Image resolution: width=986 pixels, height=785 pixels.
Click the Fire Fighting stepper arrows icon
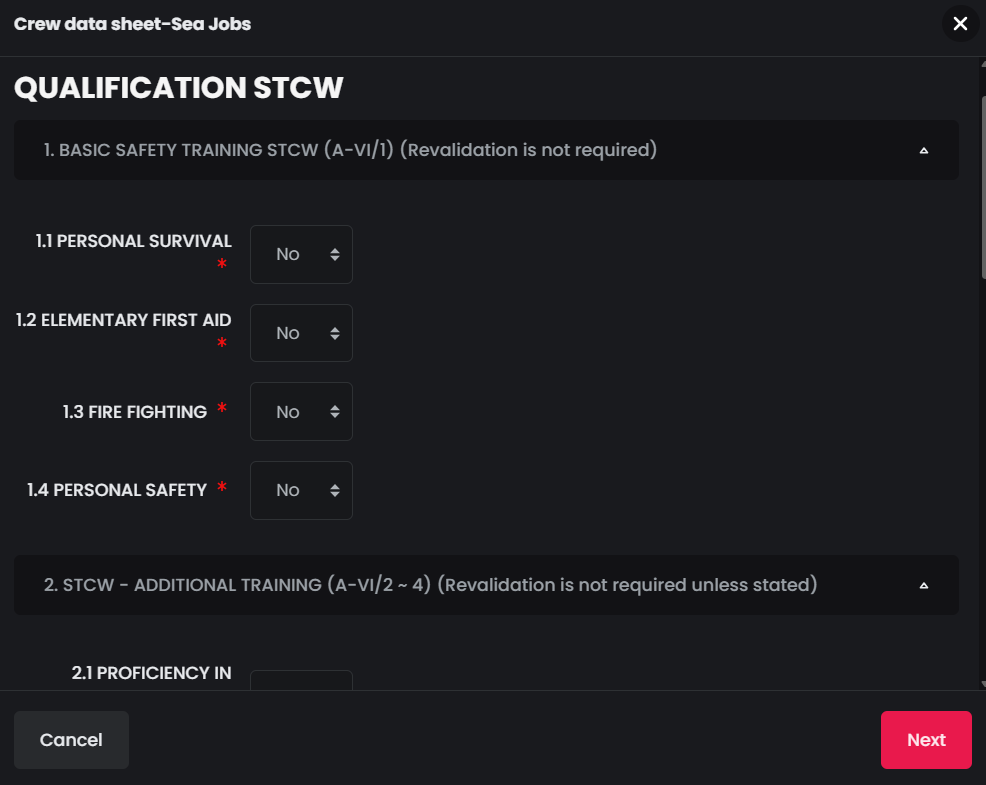click(335, 411)
